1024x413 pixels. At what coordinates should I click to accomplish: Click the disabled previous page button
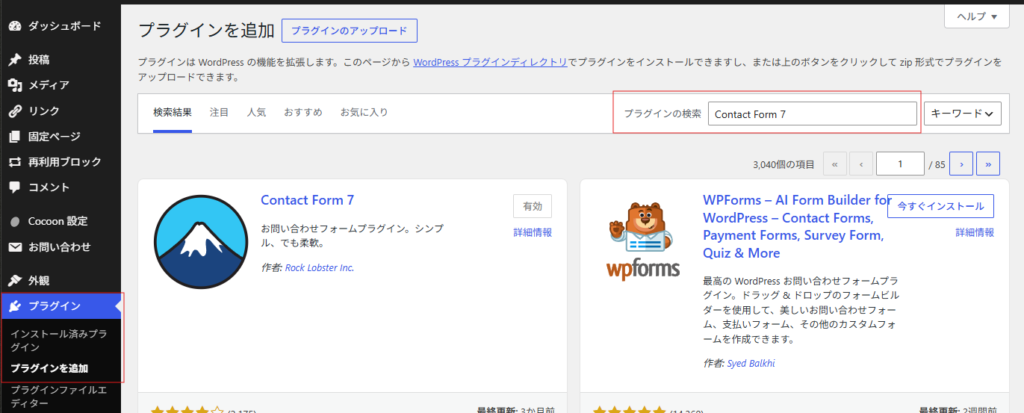tap(861, 165)
